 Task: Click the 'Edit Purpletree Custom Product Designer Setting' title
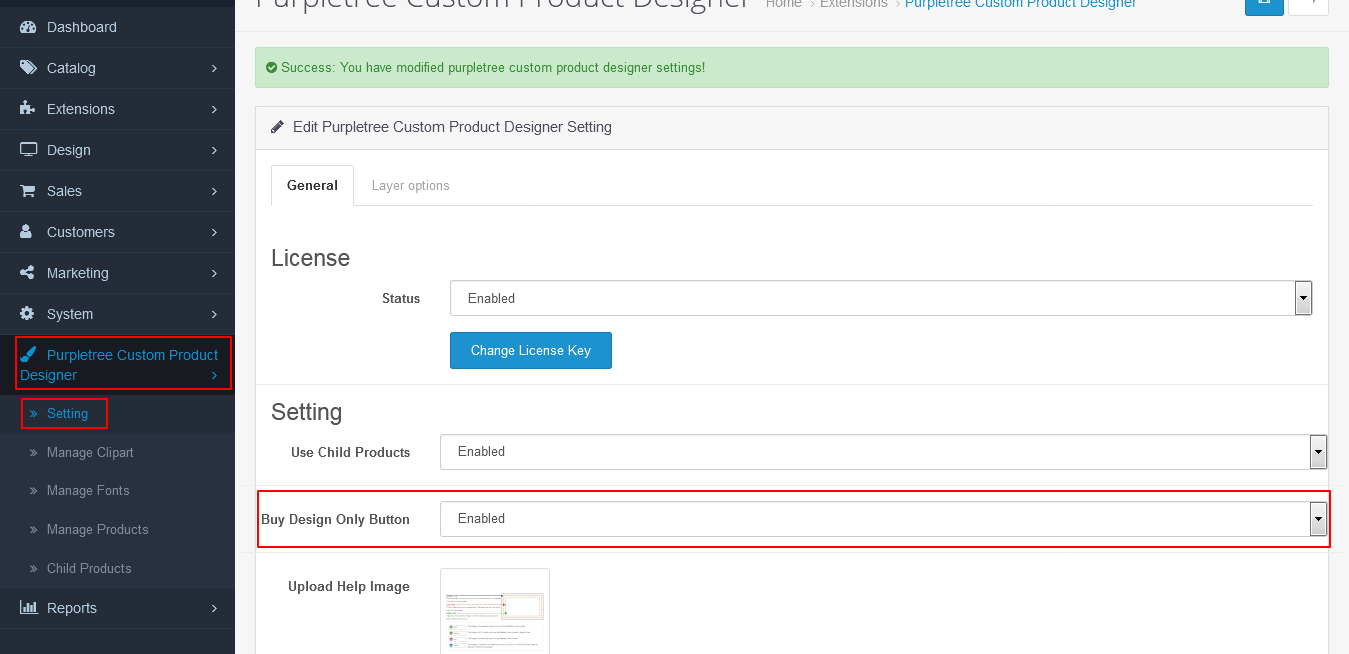[x=452, y=127]
